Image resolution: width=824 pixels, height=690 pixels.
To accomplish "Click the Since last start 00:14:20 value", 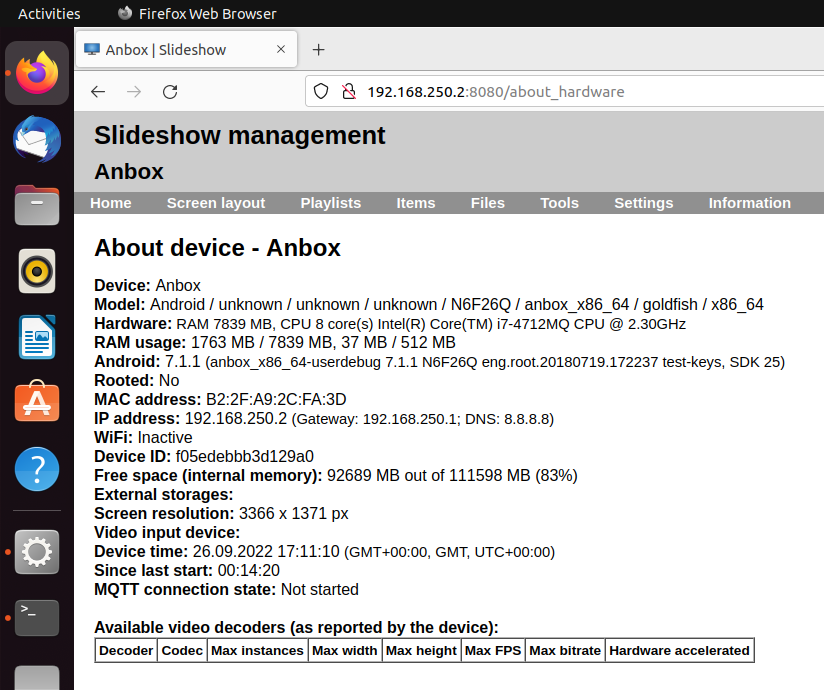I will (249, 570).
